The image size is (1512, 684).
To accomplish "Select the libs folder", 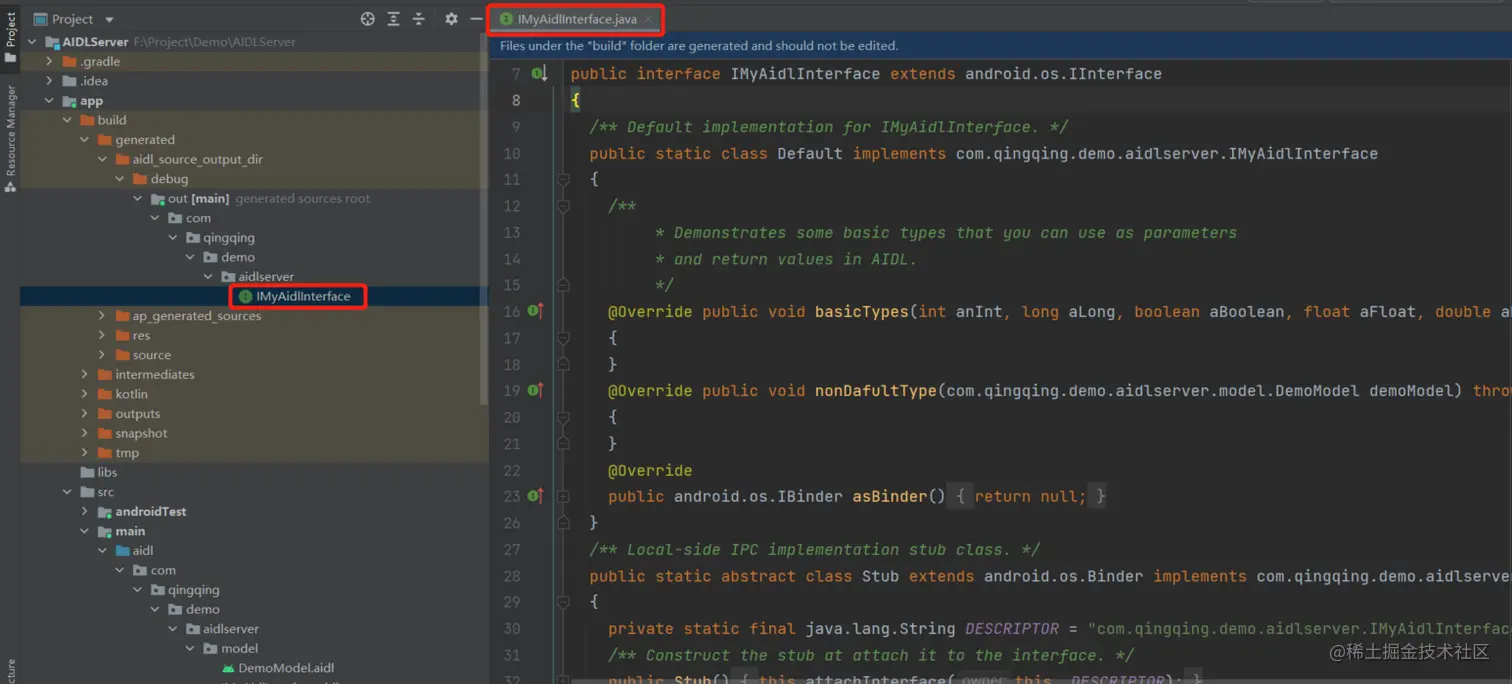I will 99,472.
